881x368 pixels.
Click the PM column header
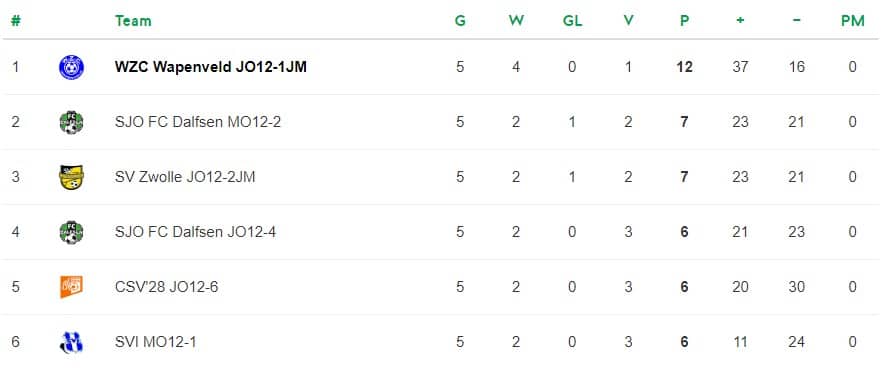(852, 21)
